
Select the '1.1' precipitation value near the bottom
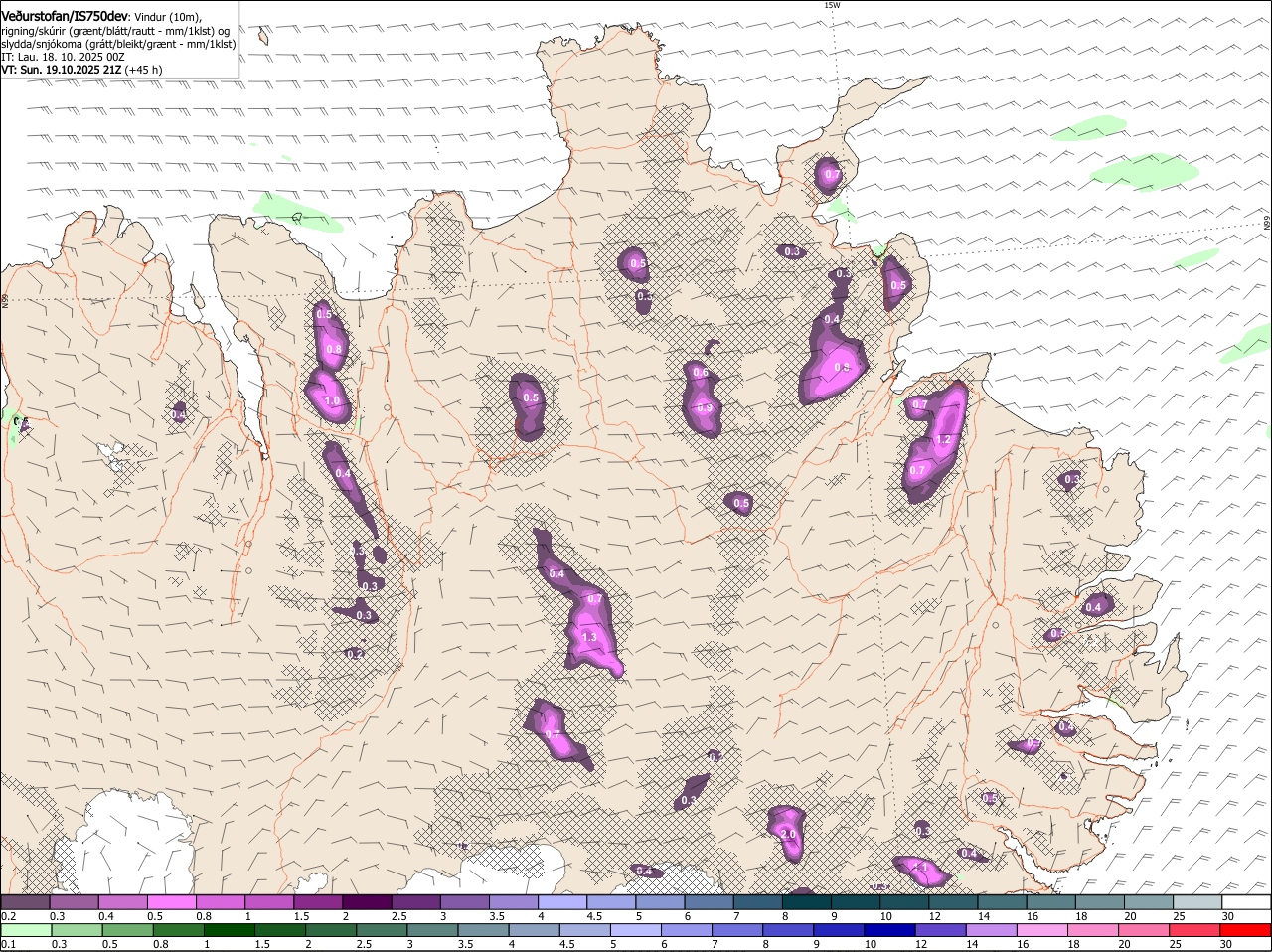point(920,868)
